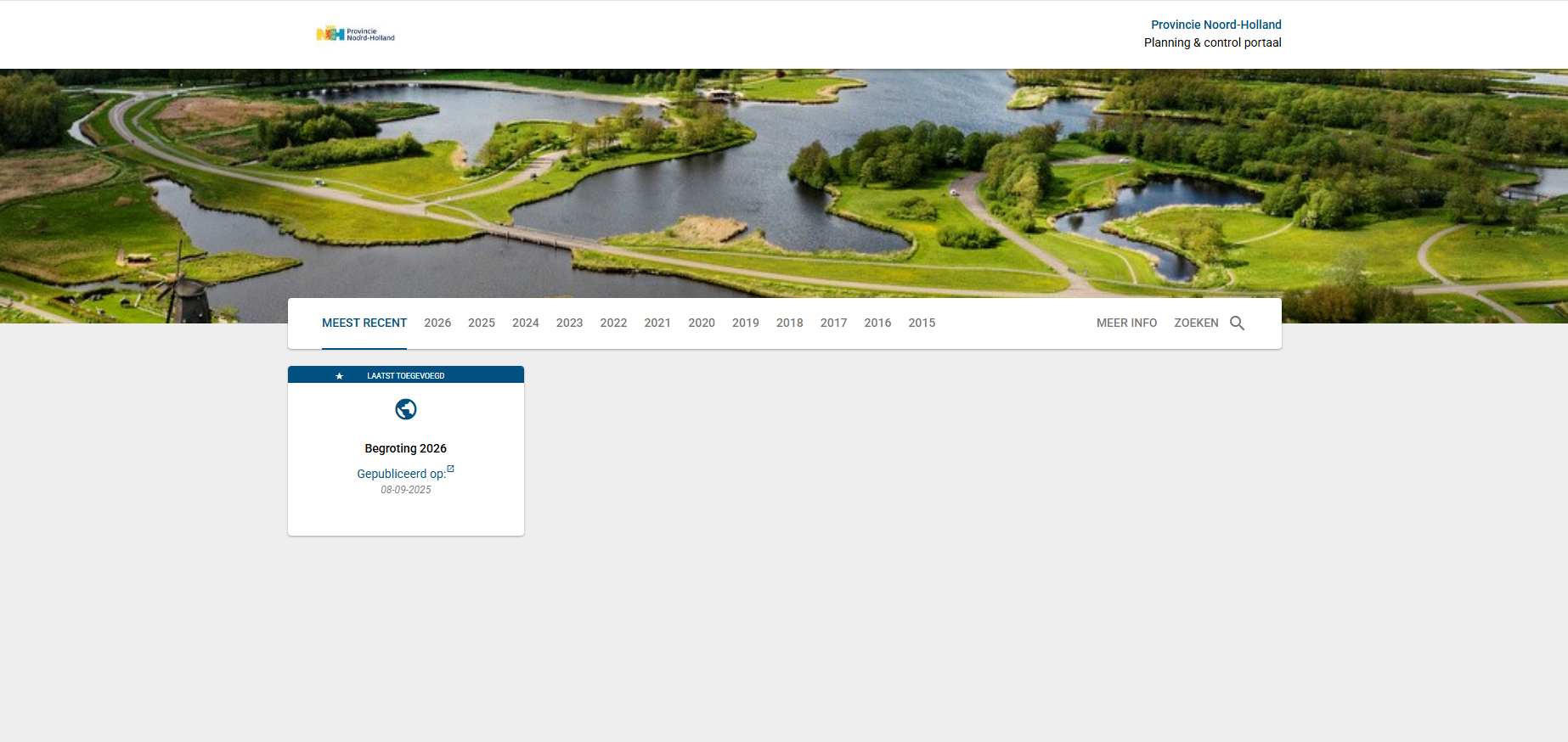
Task: Click the star icon in Laatst Toegevoegd banner
Action: (x=339, y=376)
